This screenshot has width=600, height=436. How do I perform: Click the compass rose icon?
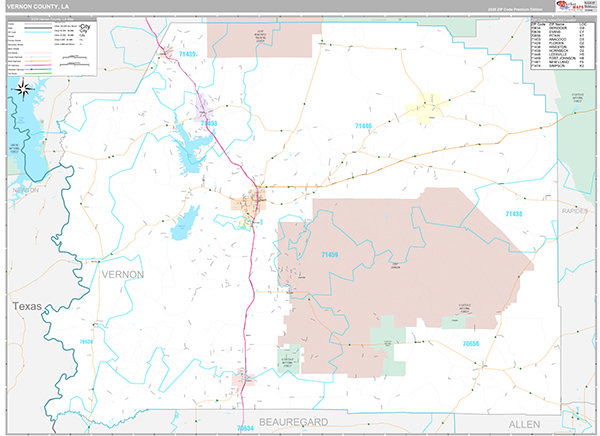(x=23, y=89)
